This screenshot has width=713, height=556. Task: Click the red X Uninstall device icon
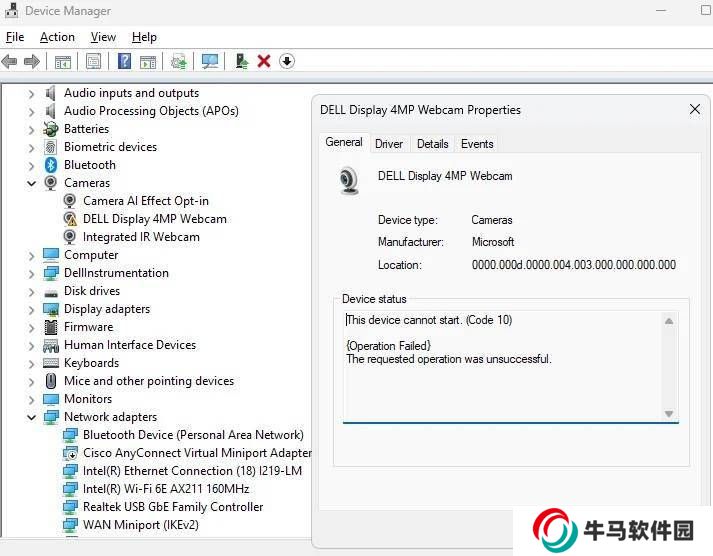click(x=264, y=61)
